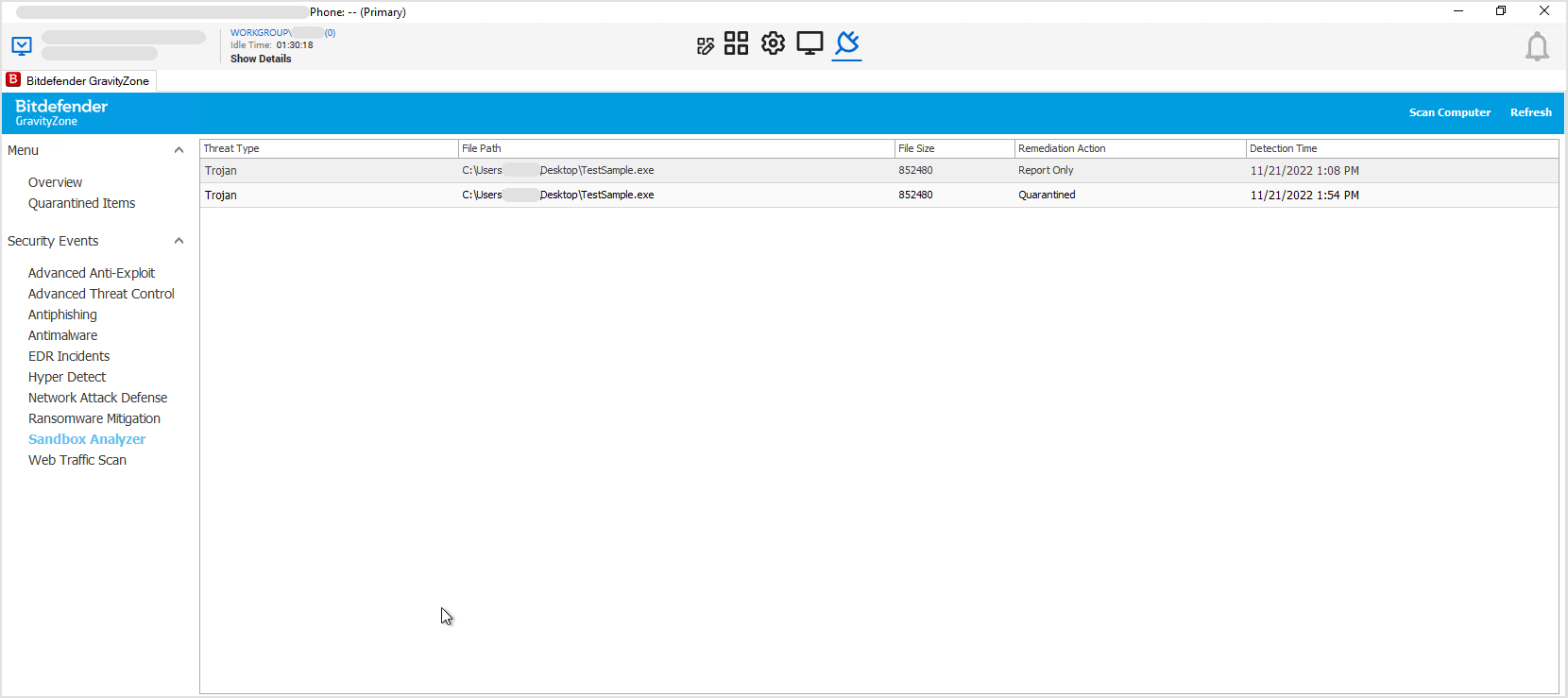1568x698 pixels.
Task: Sort by Remediation Action column header
Action: point(1130,148)
